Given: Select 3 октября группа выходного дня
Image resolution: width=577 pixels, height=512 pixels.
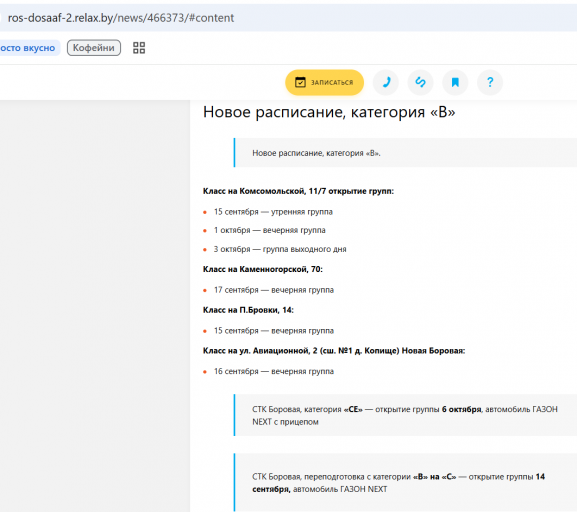Looking at the screenshot, I should click(x=280, y=249).
